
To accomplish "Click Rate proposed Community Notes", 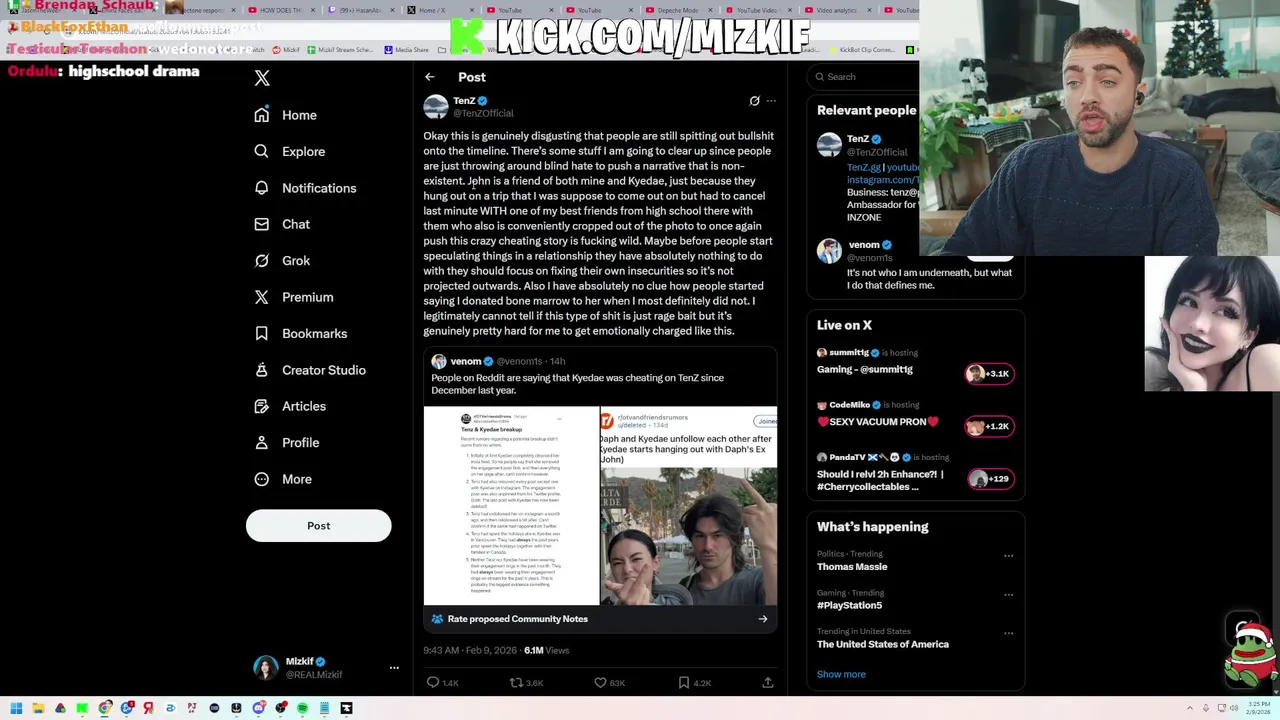I will tap(517, 619).
